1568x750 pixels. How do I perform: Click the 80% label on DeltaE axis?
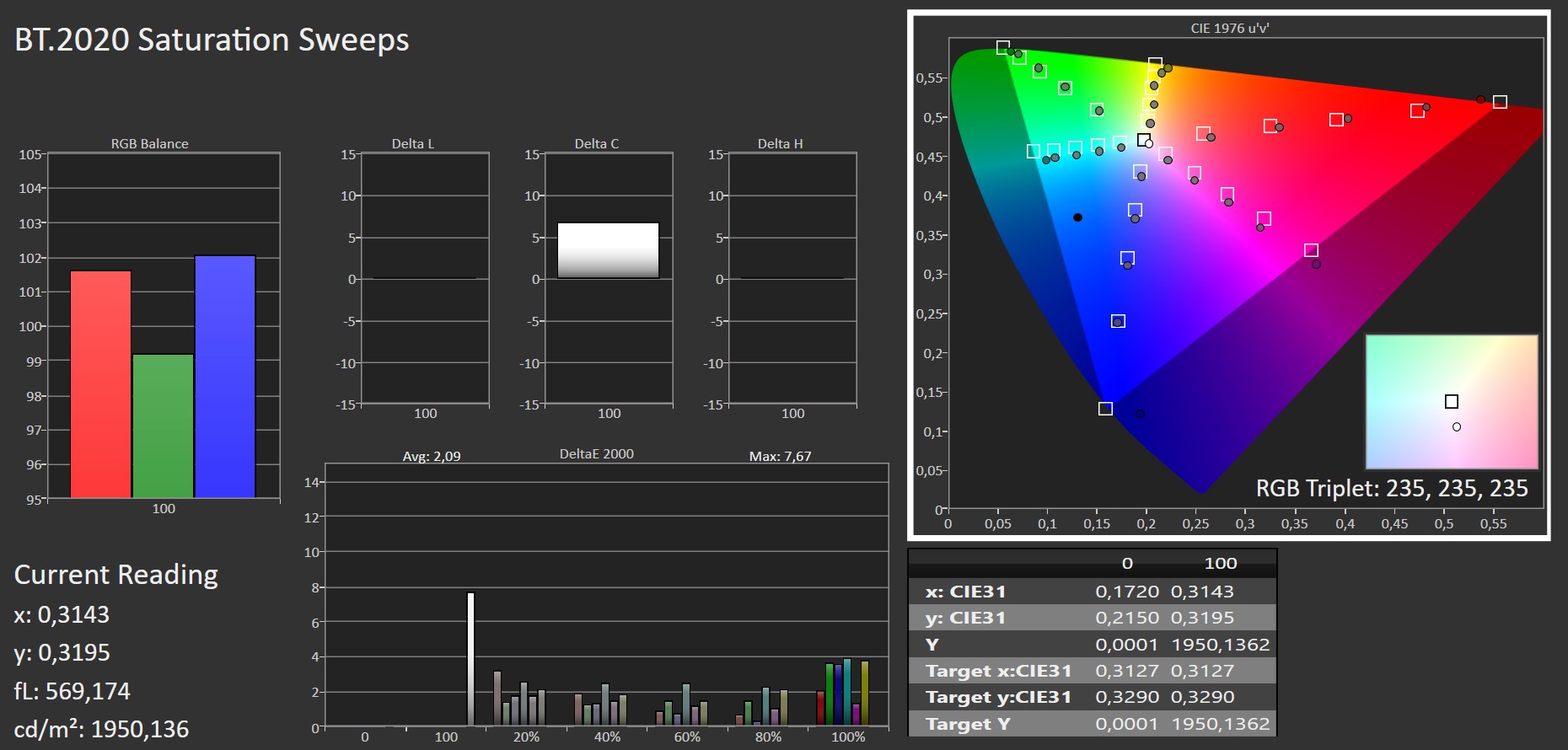click(x=768, y=737)
